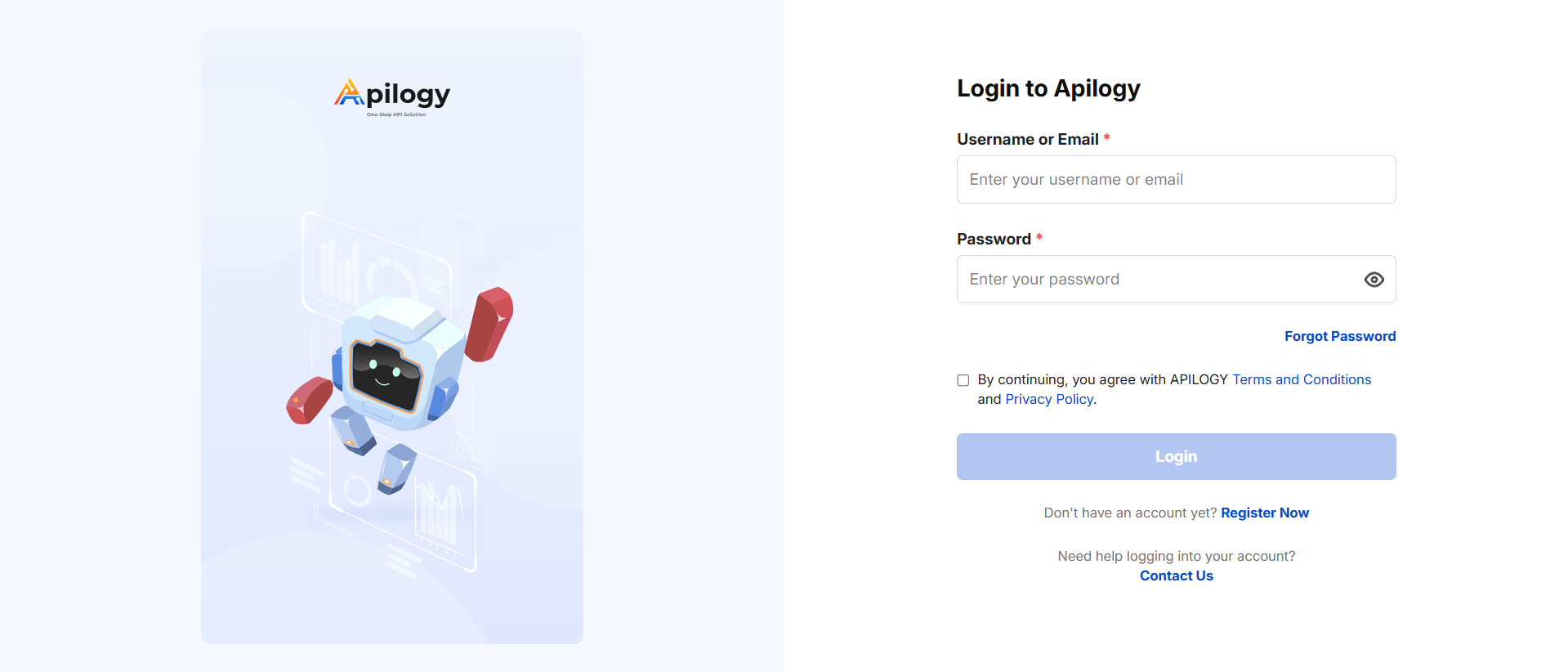Click the 'Username or Email' field label

click(1027, 140)
